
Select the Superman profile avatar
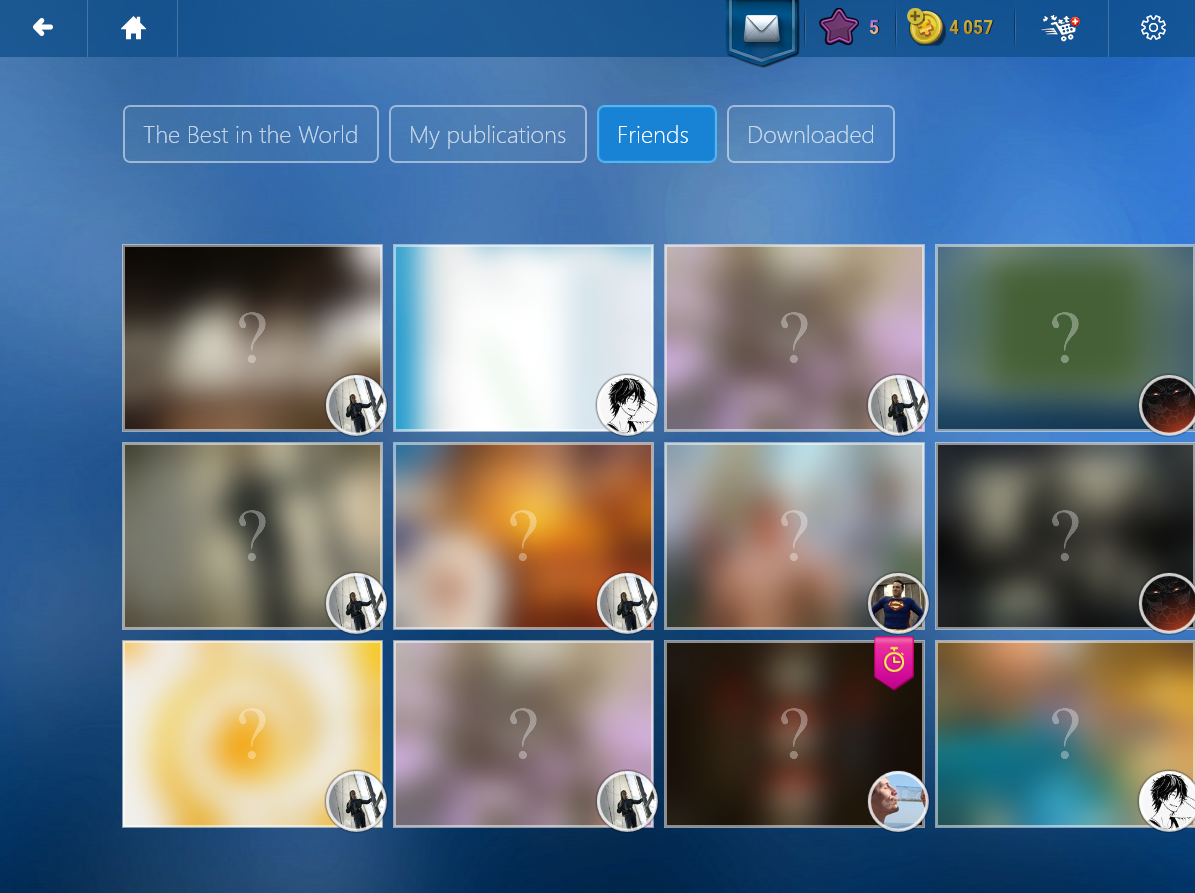tap(898, 603)
